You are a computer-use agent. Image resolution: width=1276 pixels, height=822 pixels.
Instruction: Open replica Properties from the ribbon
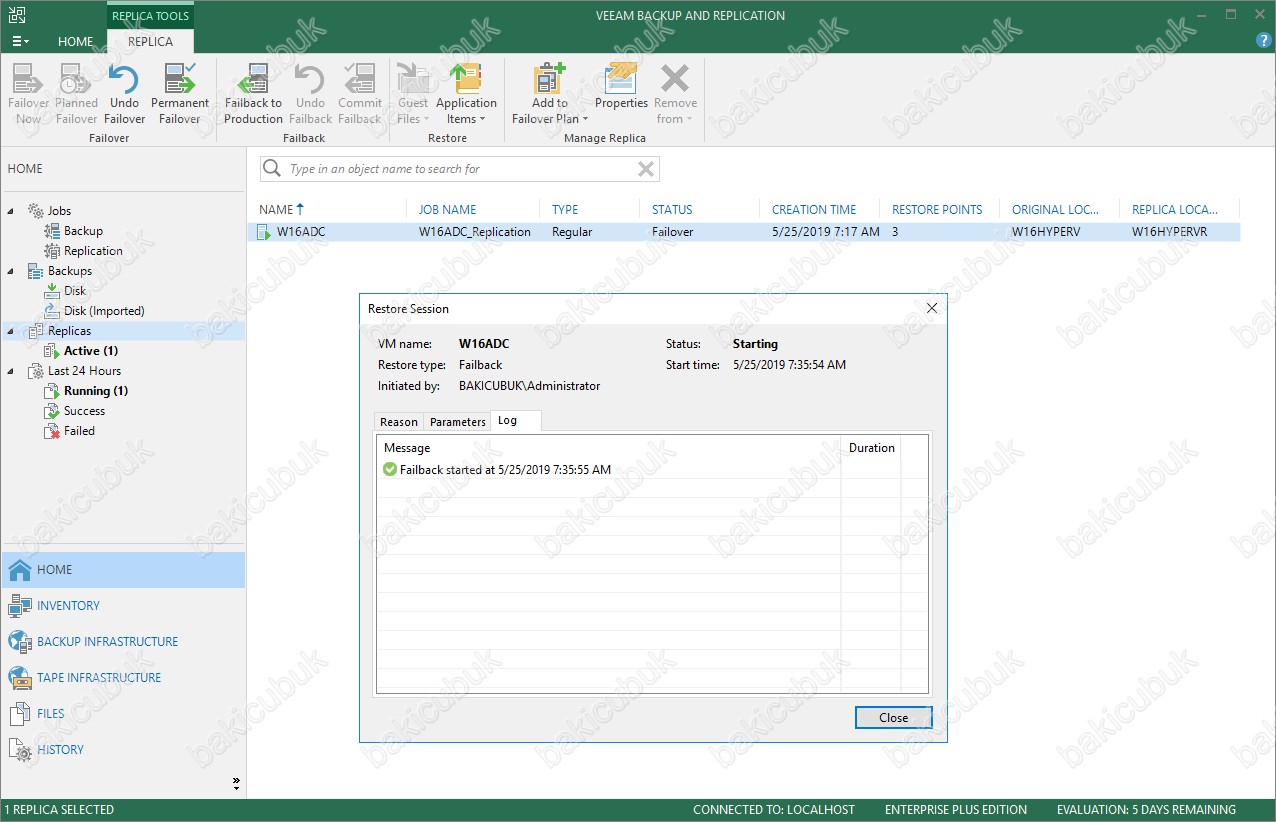coord(621,87)
